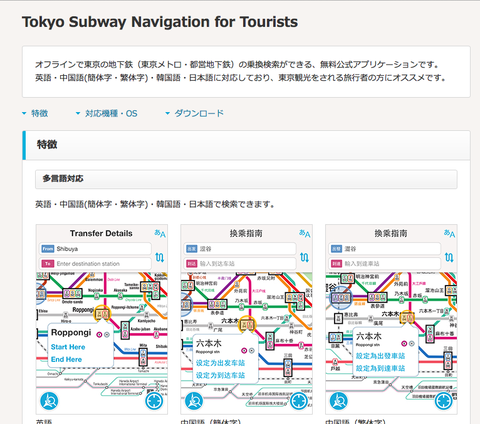Click 'Tokyo Subway Navigation for Tourists' heading
The height and width of the screenshot is (424, 480).
pos(160,22)
